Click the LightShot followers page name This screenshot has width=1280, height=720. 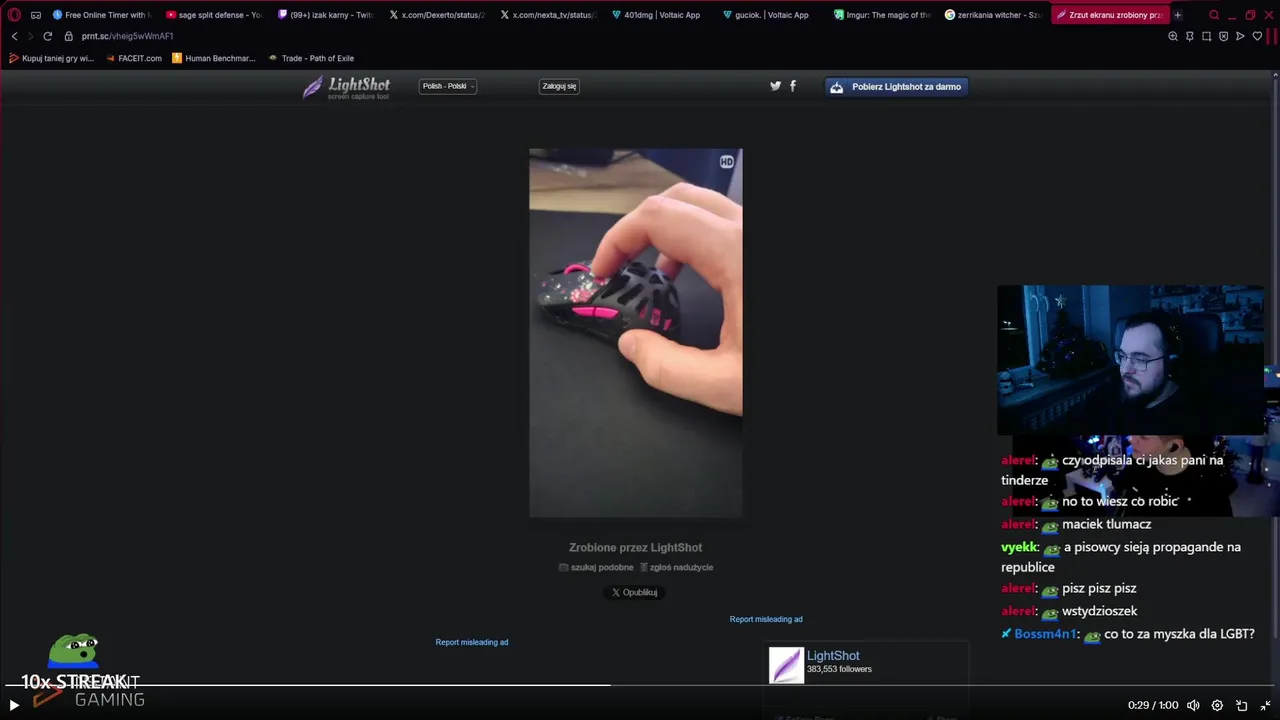coord(833,656)
